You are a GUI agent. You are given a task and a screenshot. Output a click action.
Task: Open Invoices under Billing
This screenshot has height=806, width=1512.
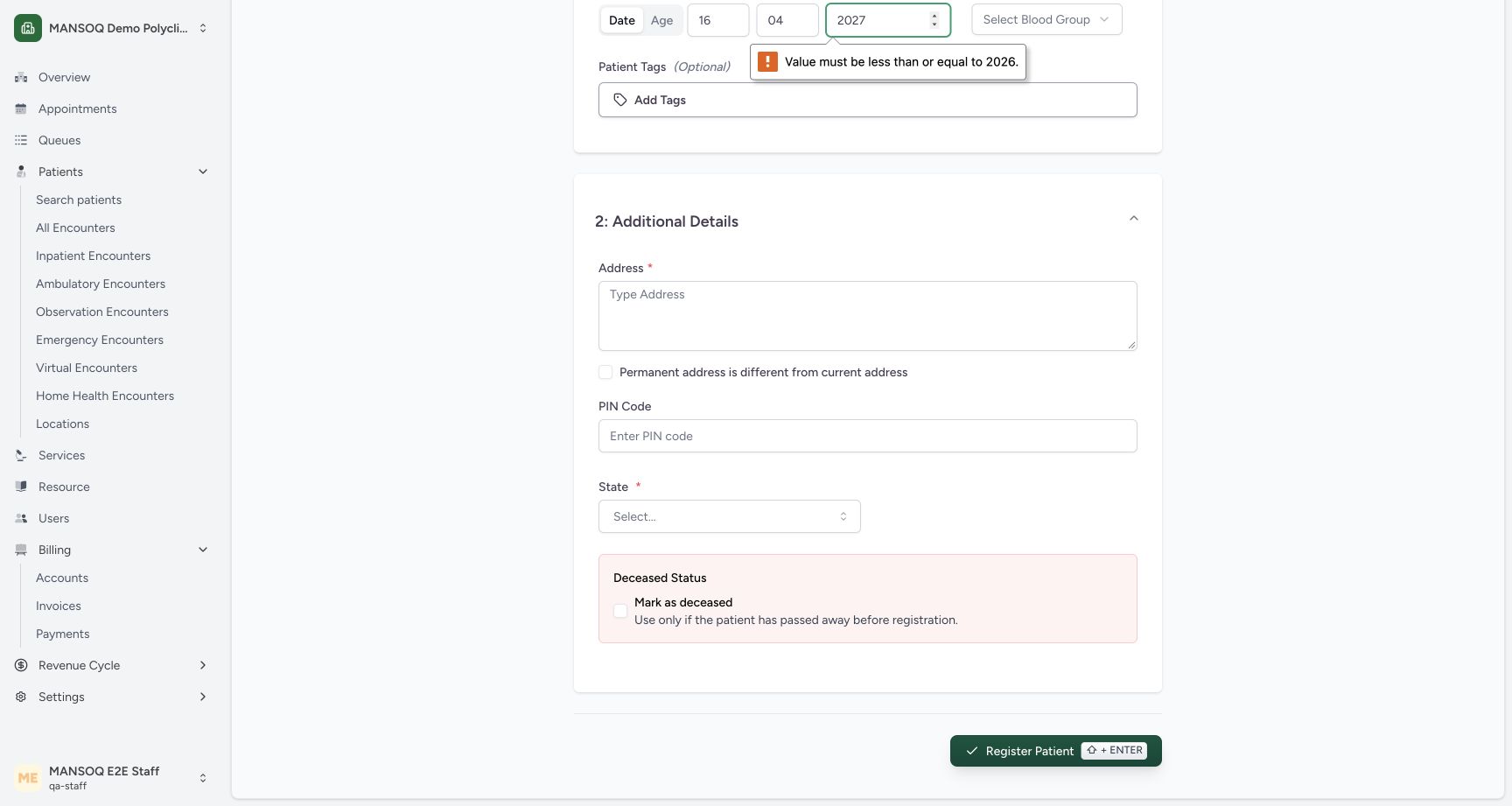click(59, 606)
